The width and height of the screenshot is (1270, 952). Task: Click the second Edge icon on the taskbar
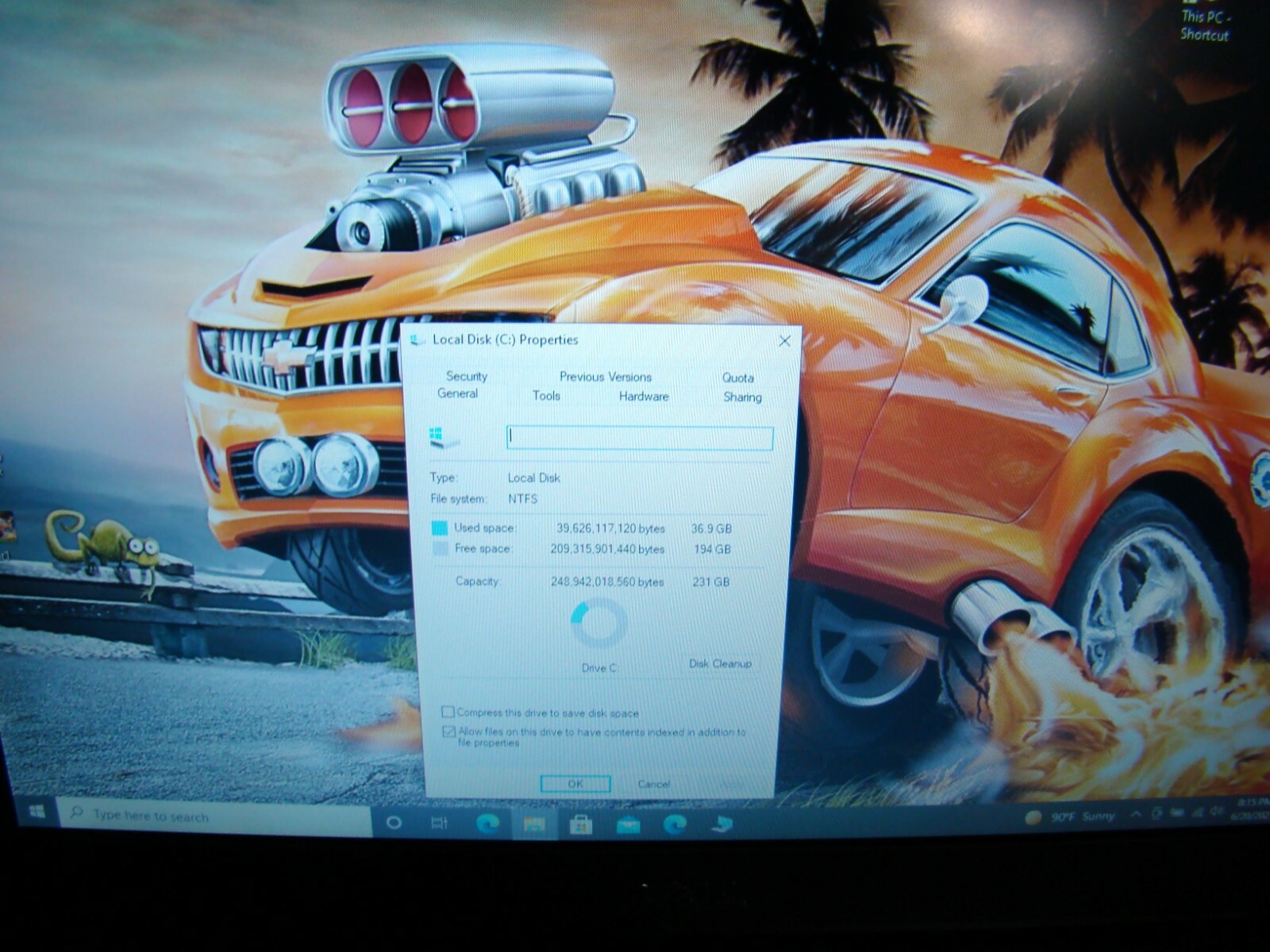tap(675, 824)
